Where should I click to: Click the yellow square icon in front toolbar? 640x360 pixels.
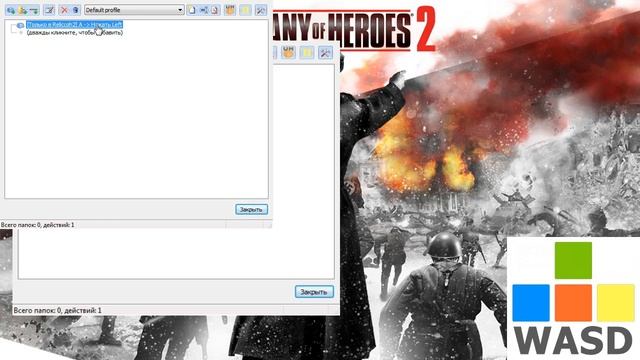[245, 10]
